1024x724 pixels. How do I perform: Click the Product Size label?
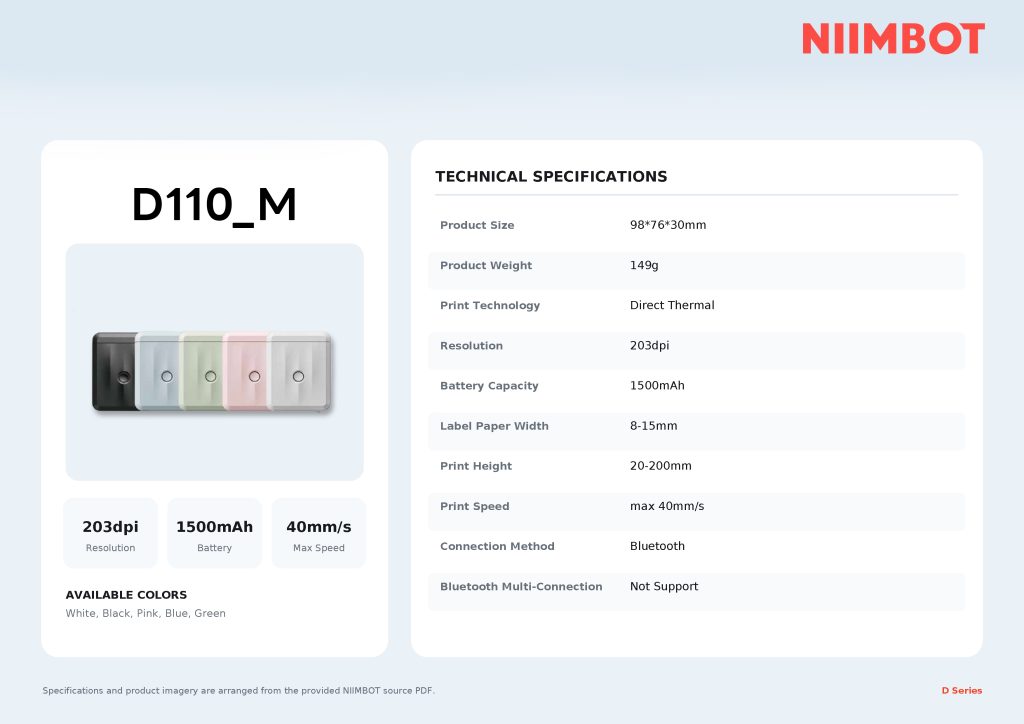coord(477,225)
